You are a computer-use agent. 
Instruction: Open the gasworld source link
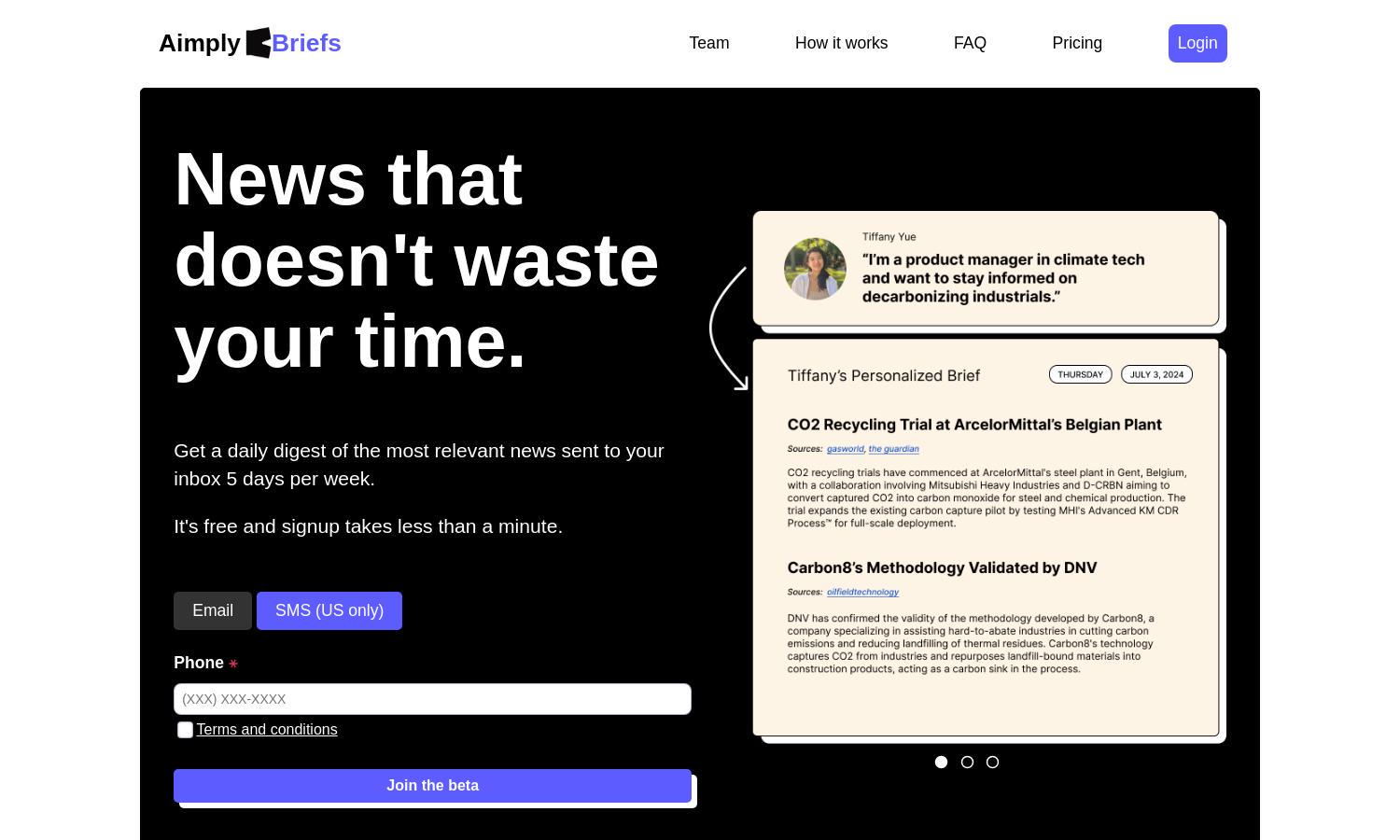pyautogui.click(x=845, y=449)
